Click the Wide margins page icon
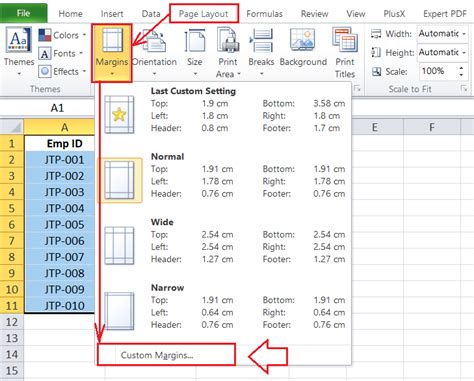 pyautogui.click(x=119, y=246)
